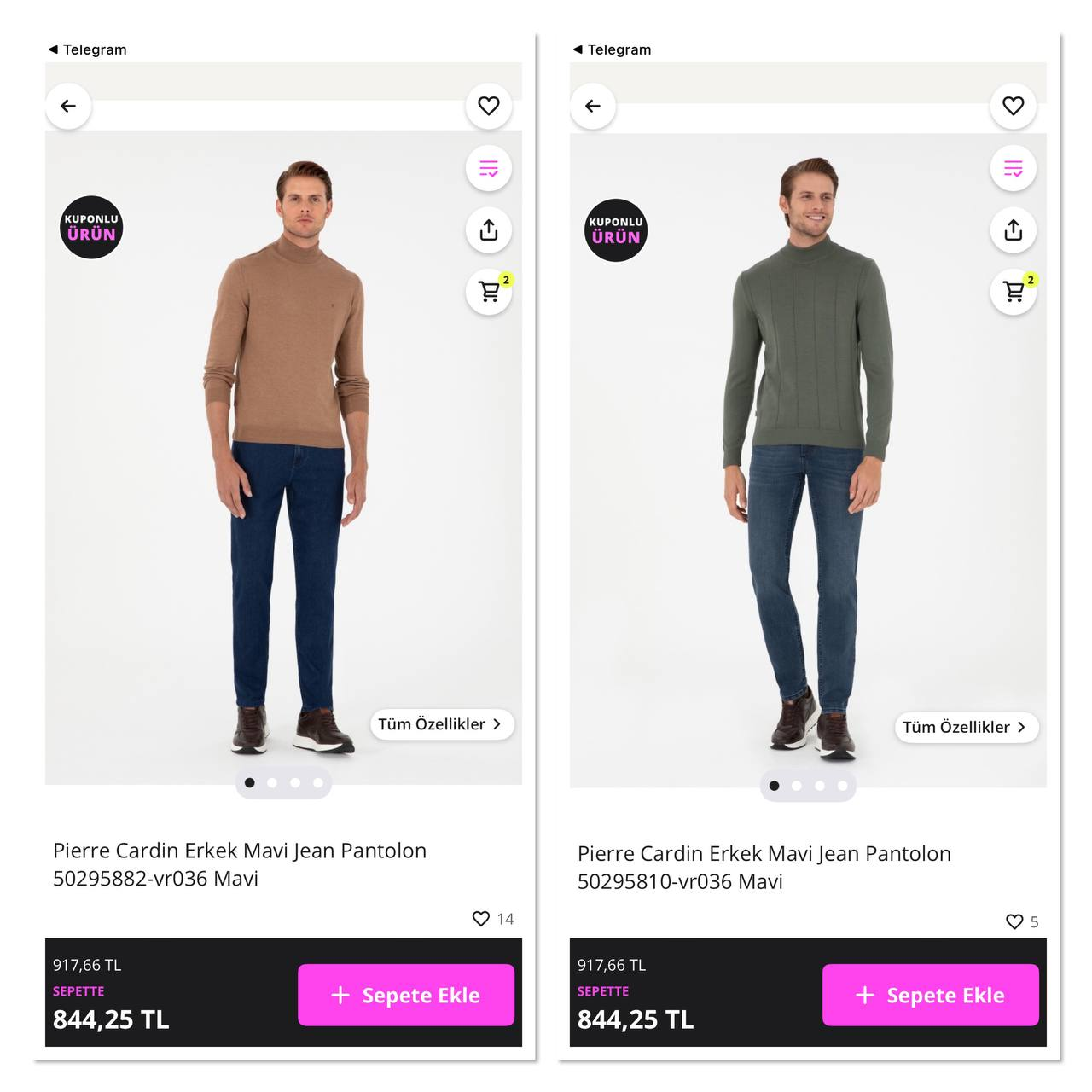Image resolution: width=1092 pixels, height=1092 pixels.
Task: Open shopping cart on right product screen
Action: (x=1014, y=292)
